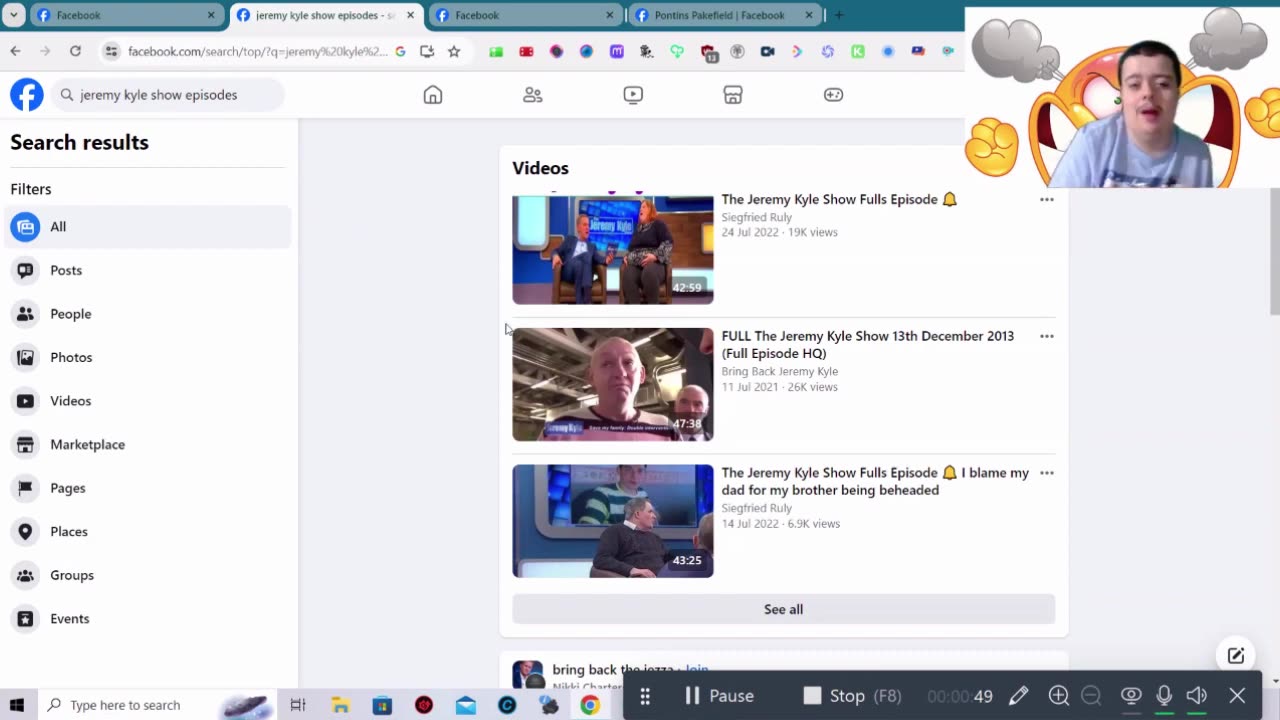The image size is (1280, 720).
Task: Click the address bar URL
Action: point(257,51)
